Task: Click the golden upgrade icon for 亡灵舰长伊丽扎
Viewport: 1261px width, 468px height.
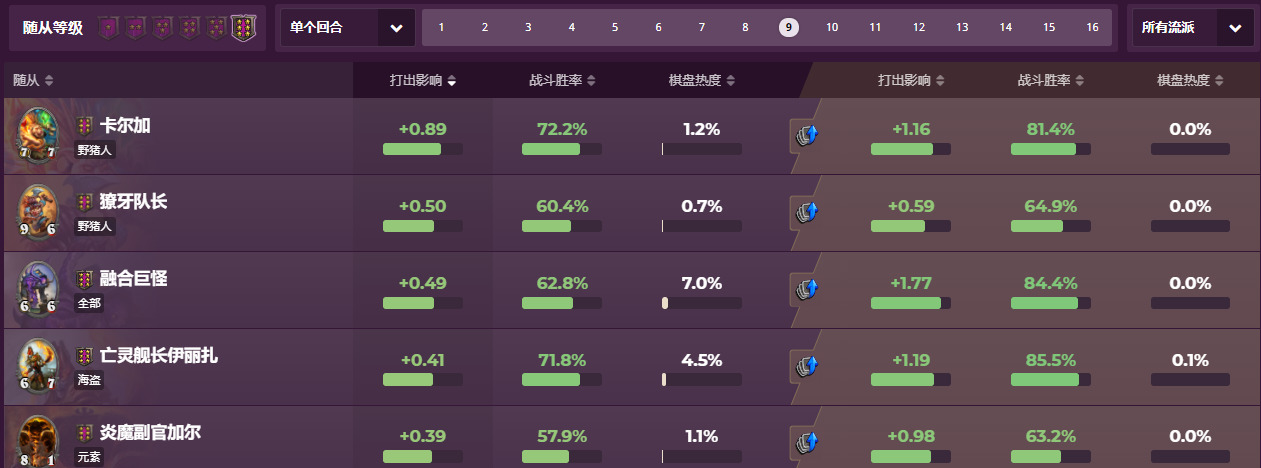Action: (805, 367)
